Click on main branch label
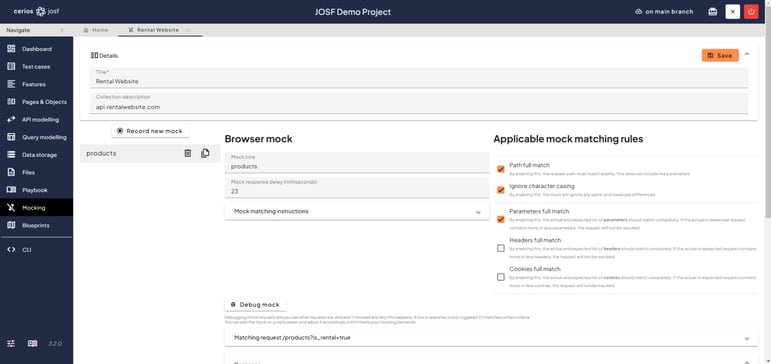This screenshot has width=771, height=364. point(669,12)
